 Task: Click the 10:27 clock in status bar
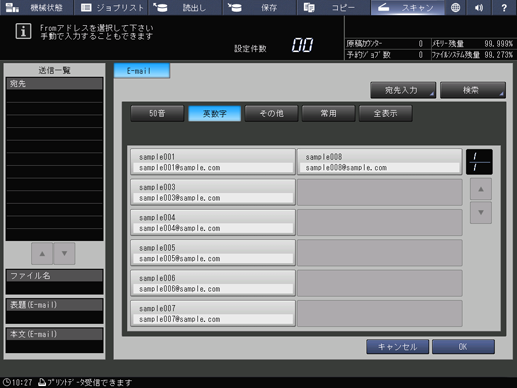click(17, 382)
